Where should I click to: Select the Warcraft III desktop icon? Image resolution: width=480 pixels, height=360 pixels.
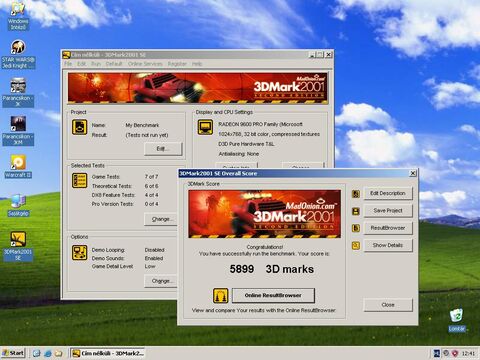click(x=18, y=166)
